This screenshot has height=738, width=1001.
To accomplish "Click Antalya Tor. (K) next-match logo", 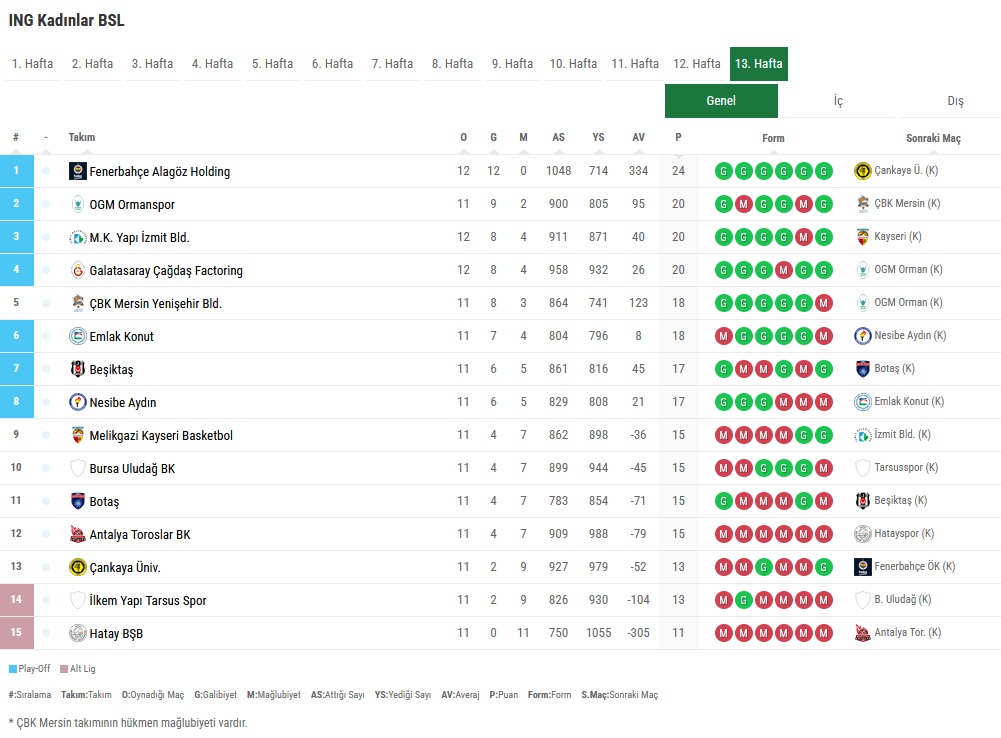I will (862, 633).
